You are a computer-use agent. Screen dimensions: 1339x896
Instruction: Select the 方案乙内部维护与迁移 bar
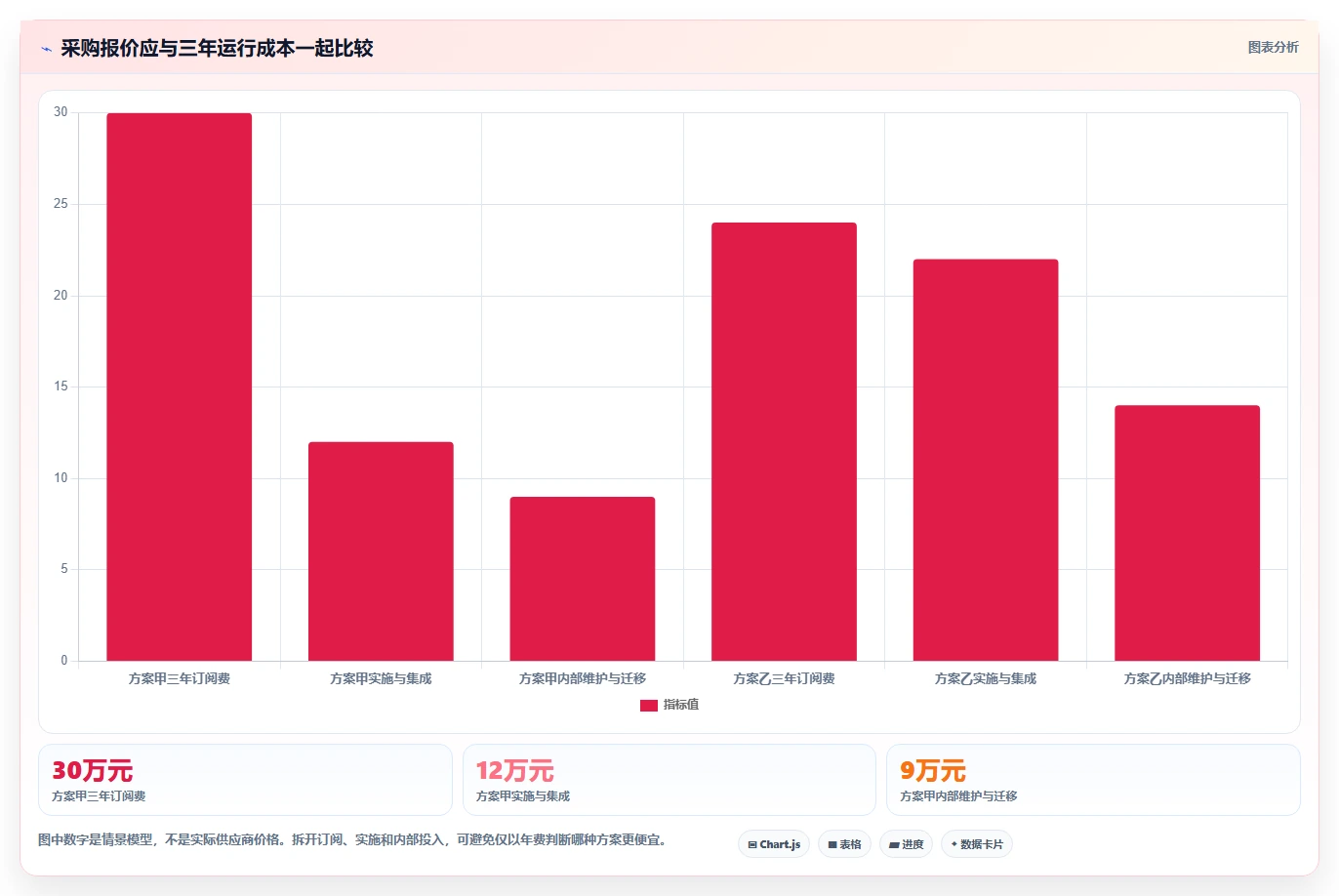pos(1187,533)
